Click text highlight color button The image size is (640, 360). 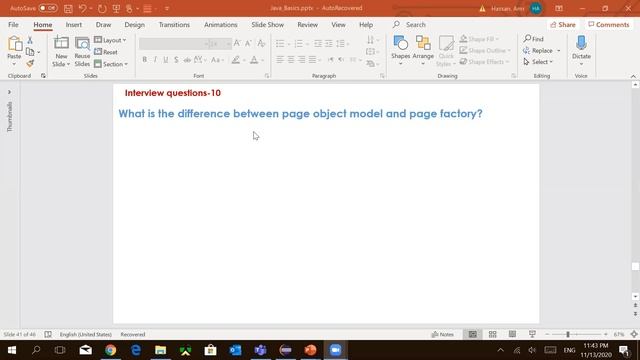[x=236, y=60]
